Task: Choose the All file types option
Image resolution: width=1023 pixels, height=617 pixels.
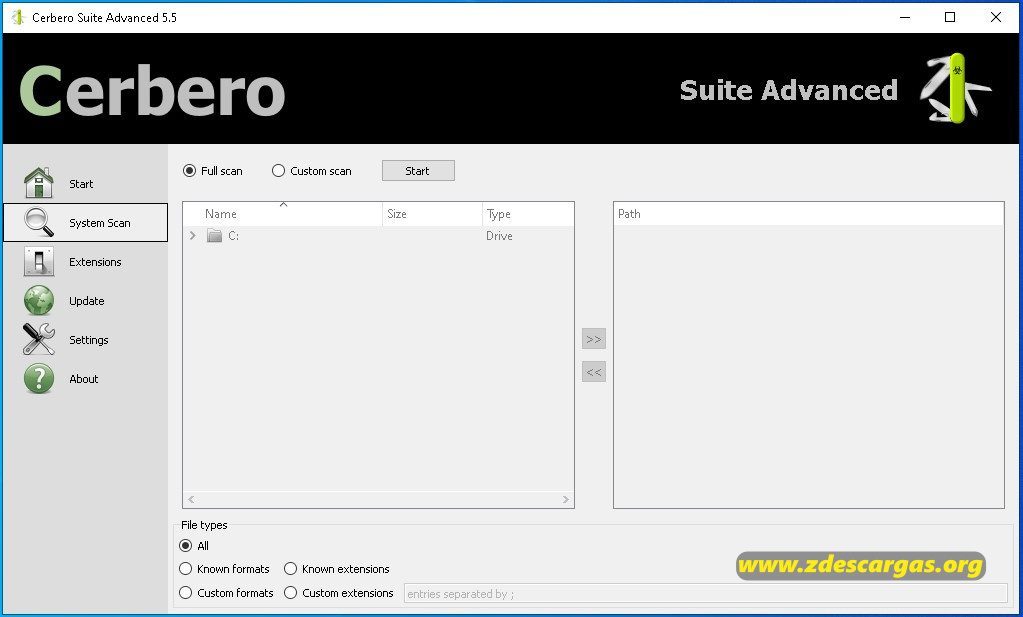Action: [185, 546]
